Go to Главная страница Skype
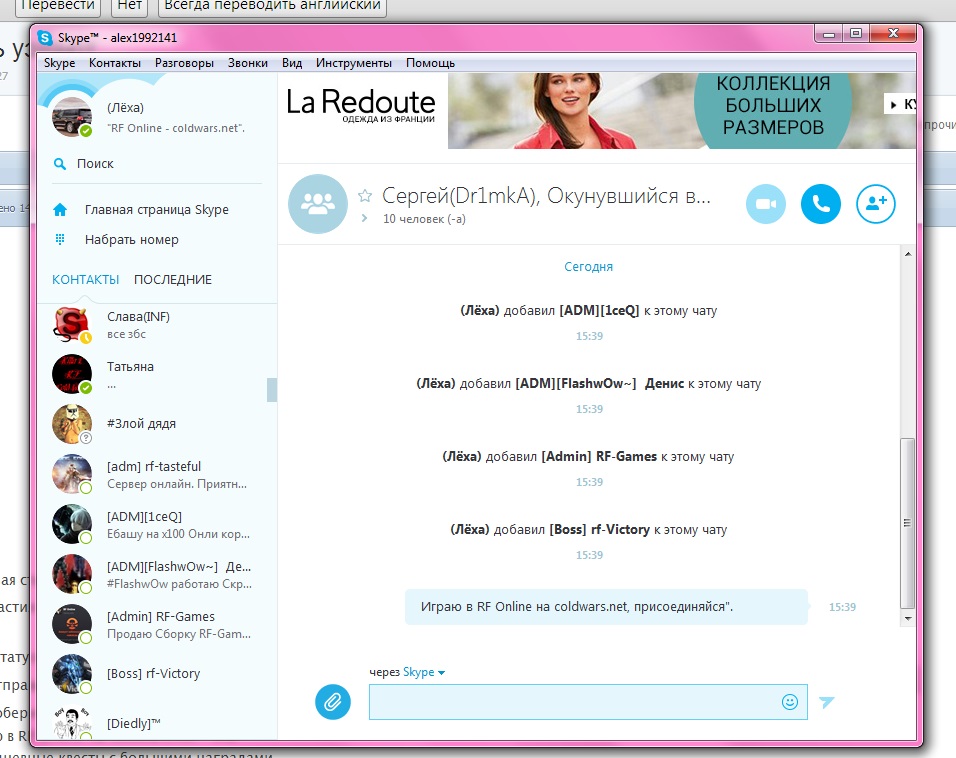This screenshot has width=956, height=758. 157,210
